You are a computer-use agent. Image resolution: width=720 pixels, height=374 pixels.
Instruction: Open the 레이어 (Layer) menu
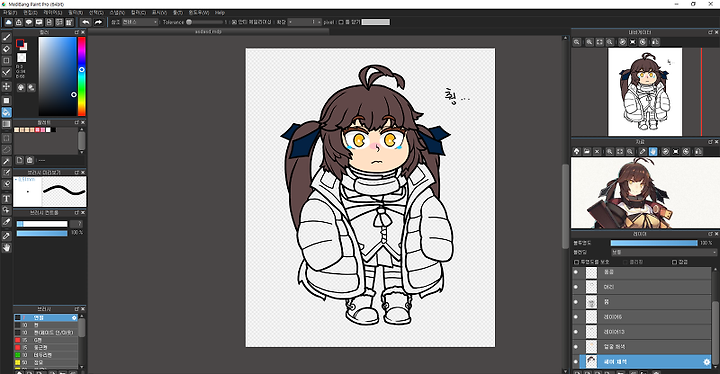pos(52,13)
